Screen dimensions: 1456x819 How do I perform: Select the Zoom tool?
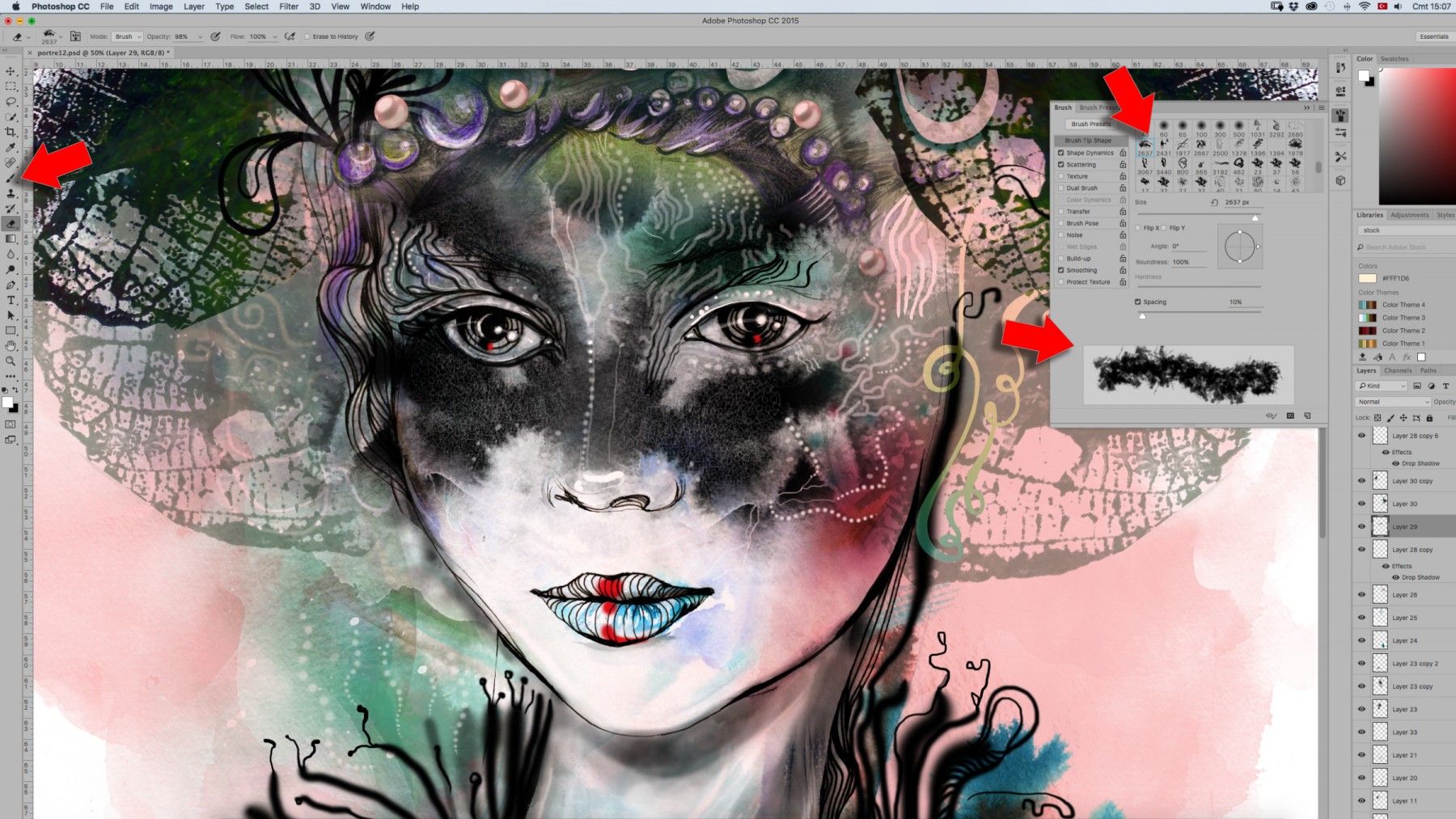click(11, 361)
